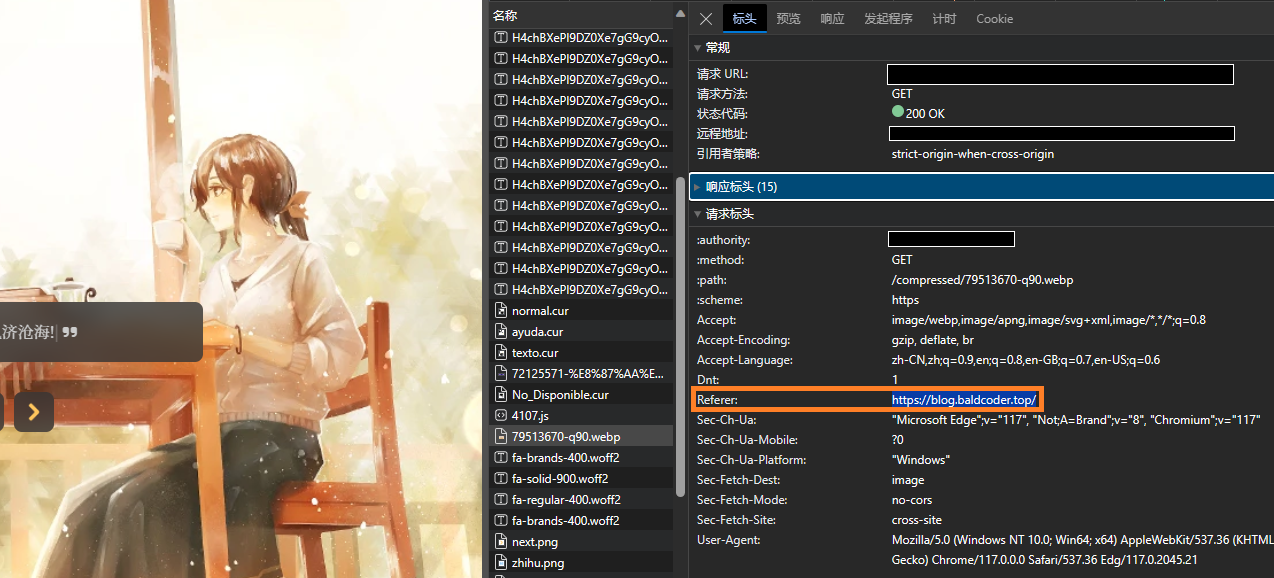Click the User-Agent header label

tap(728, 540)
